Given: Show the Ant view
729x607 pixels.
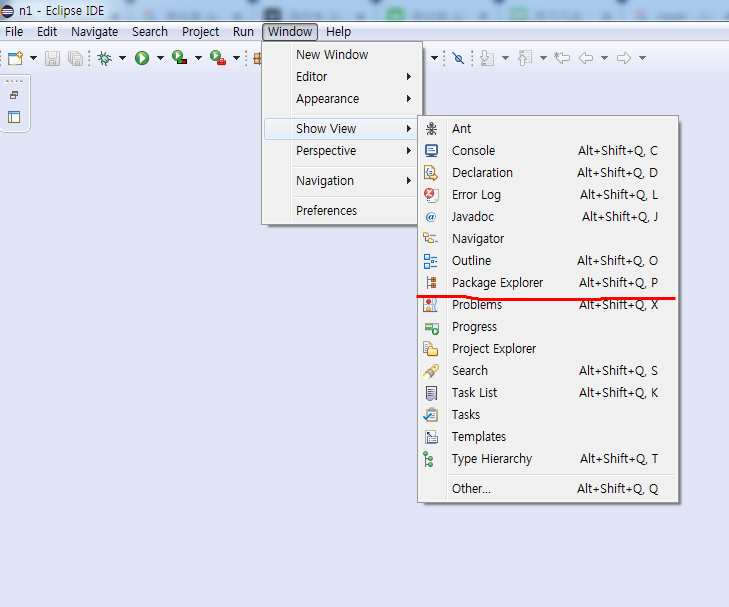Looking at the screenshot, I should click(x=548, y=129).
